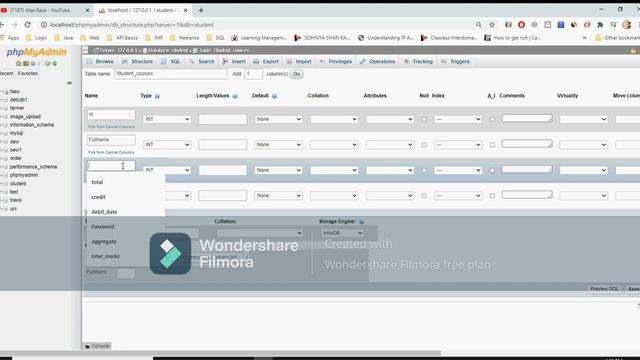
Task: Click 'Pick from Central Columns' under Fullname
Action: (x=111, y=152)
